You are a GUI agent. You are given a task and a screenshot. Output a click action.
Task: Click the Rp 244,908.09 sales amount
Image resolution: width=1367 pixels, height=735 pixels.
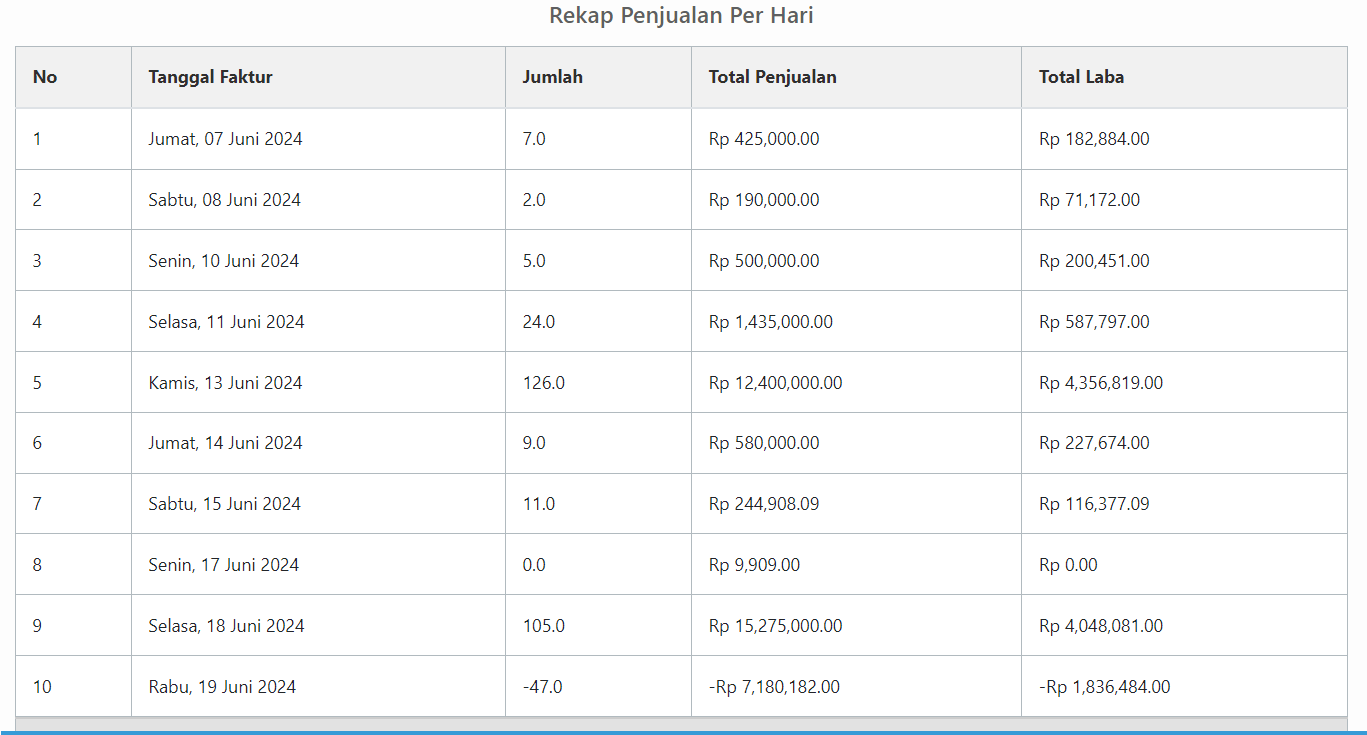pos(764,504)
